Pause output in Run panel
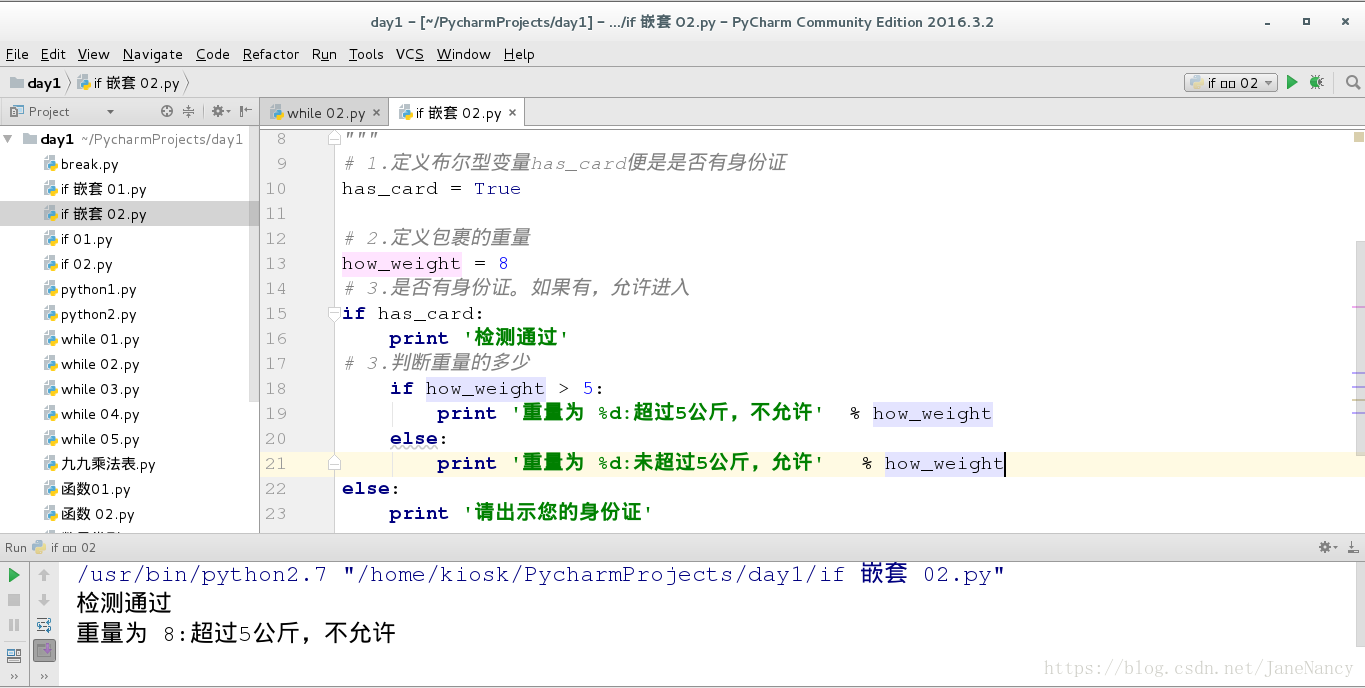This screenshot has height=688, width=1365. click(14, 625)
